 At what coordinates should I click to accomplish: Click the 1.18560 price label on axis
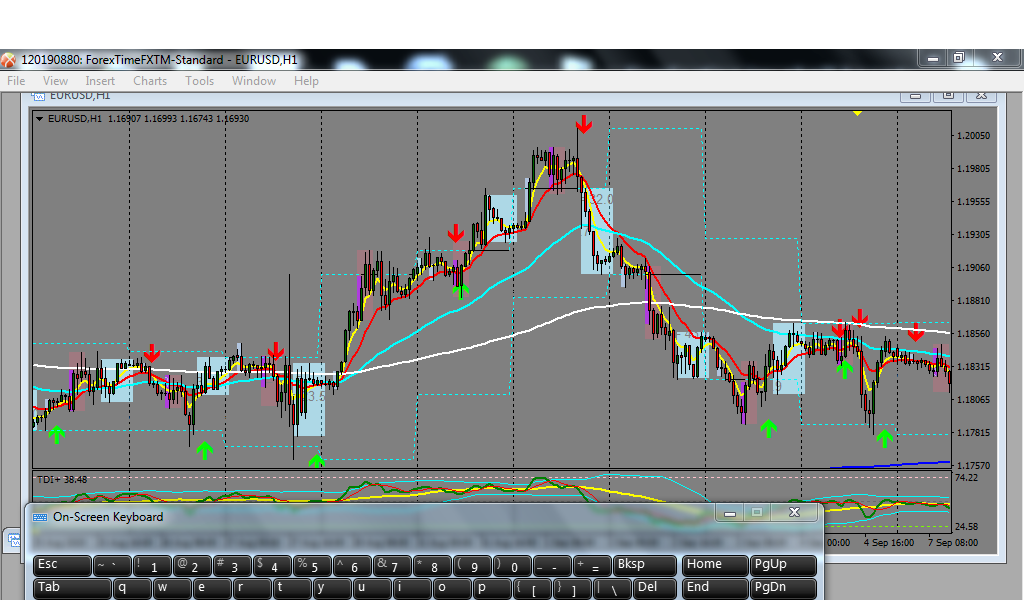pos(974,334)
